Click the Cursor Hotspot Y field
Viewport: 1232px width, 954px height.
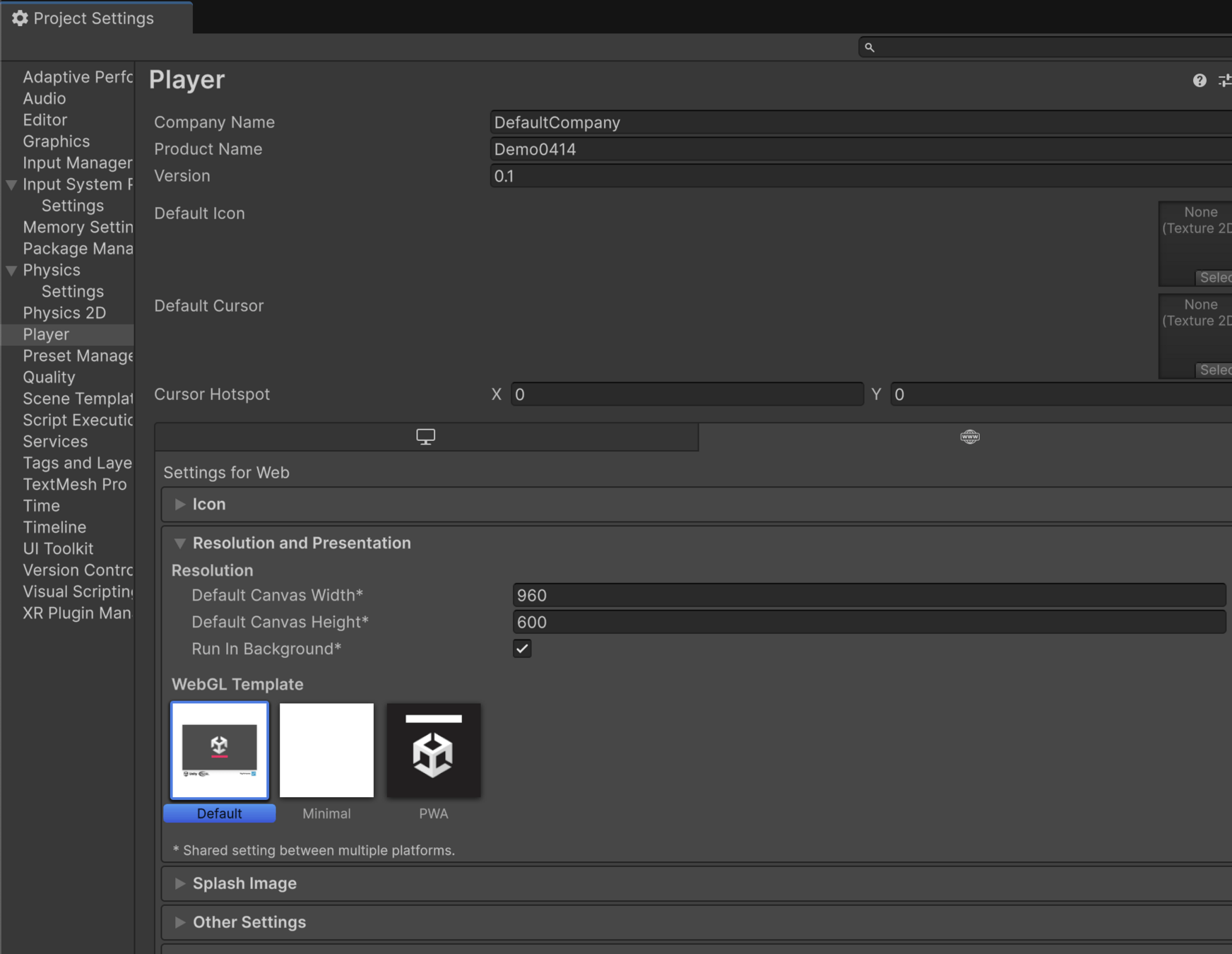click(1061, 394)
